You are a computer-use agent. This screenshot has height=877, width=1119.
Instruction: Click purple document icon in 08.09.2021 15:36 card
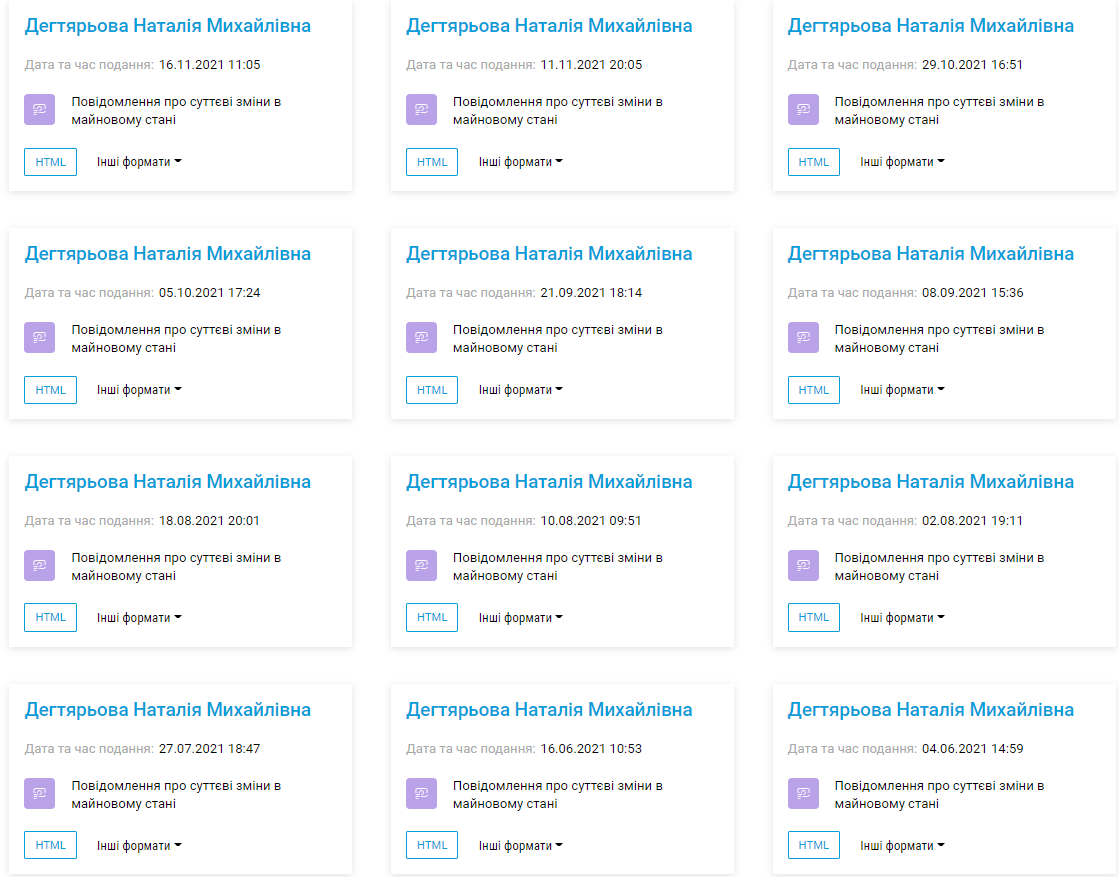tap(803, 338)
